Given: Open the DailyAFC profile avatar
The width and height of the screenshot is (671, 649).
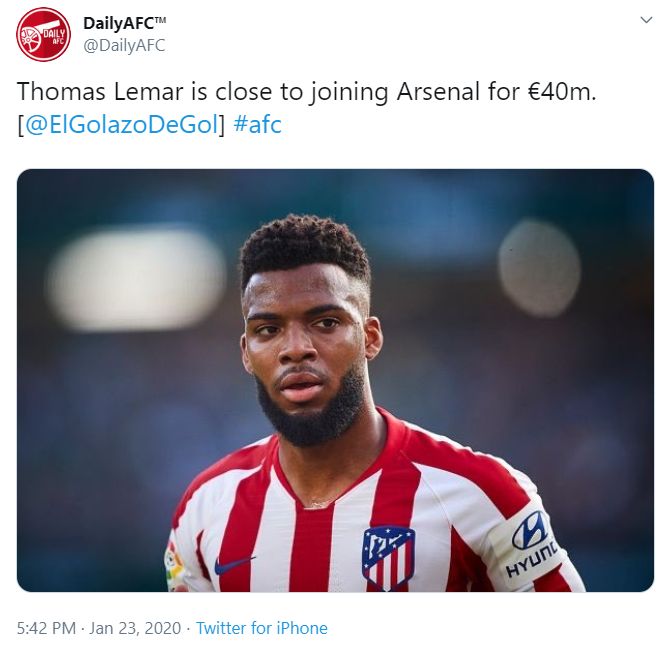Looking at the screenshot, I should pos(43,34).
